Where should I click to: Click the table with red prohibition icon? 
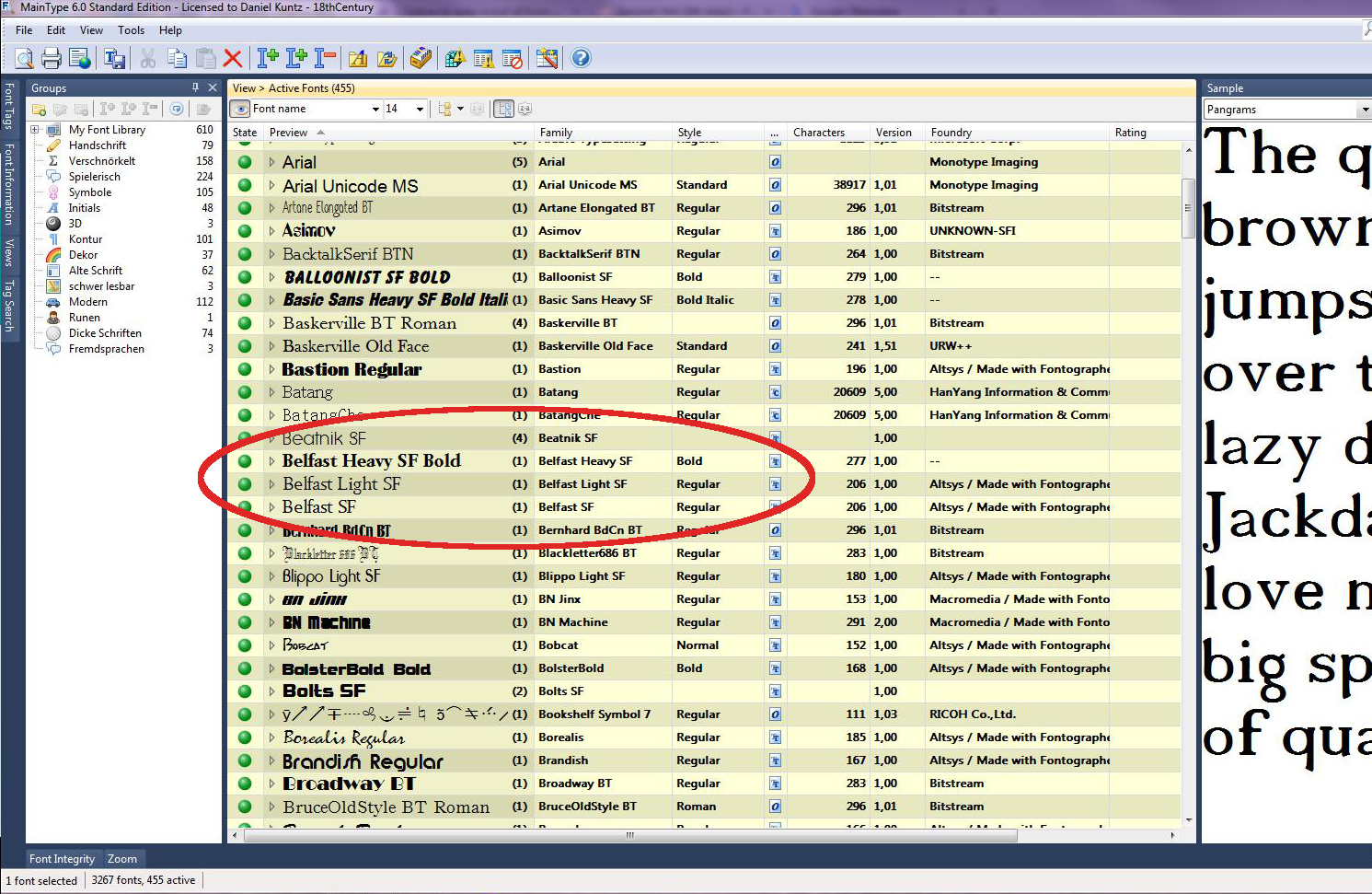(x=513, y=59)
